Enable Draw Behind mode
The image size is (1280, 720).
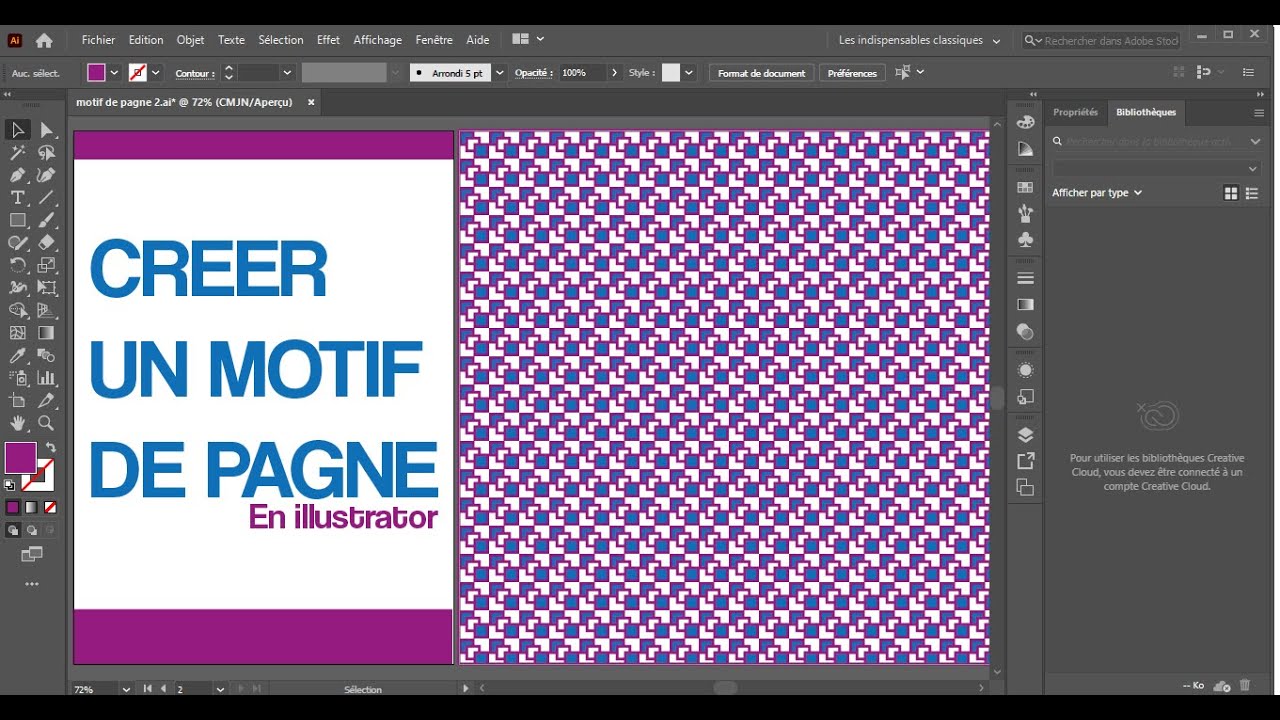pos(32,531)
